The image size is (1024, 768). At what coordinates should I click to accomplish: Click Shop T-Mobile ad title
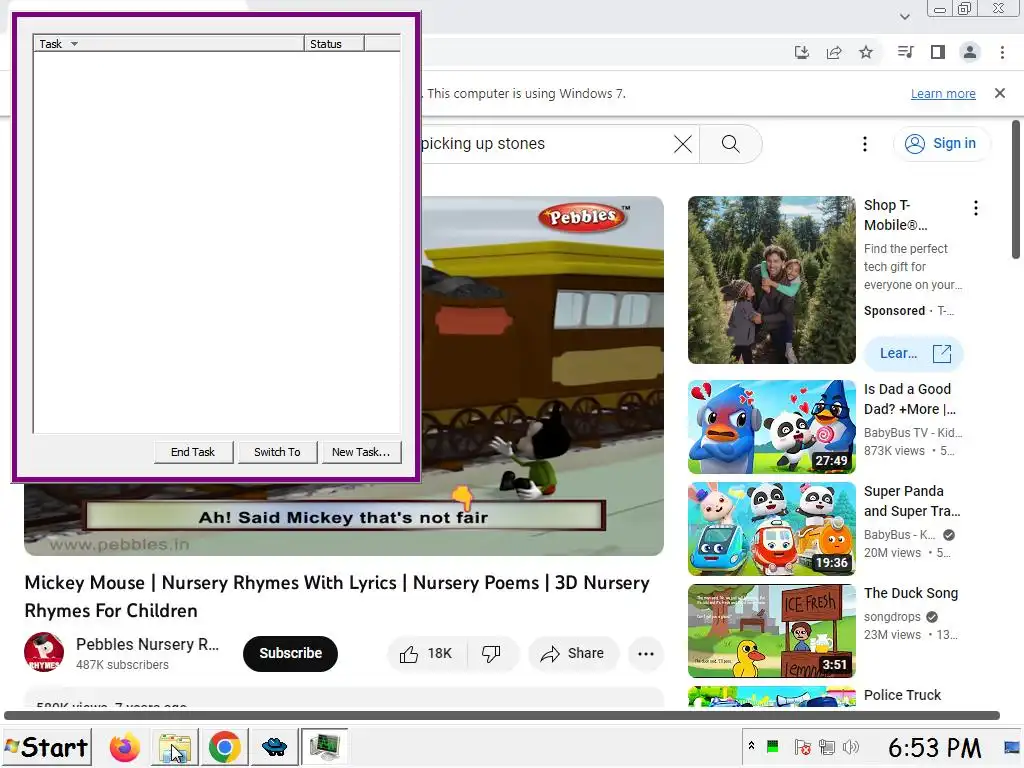click(895, 215)
